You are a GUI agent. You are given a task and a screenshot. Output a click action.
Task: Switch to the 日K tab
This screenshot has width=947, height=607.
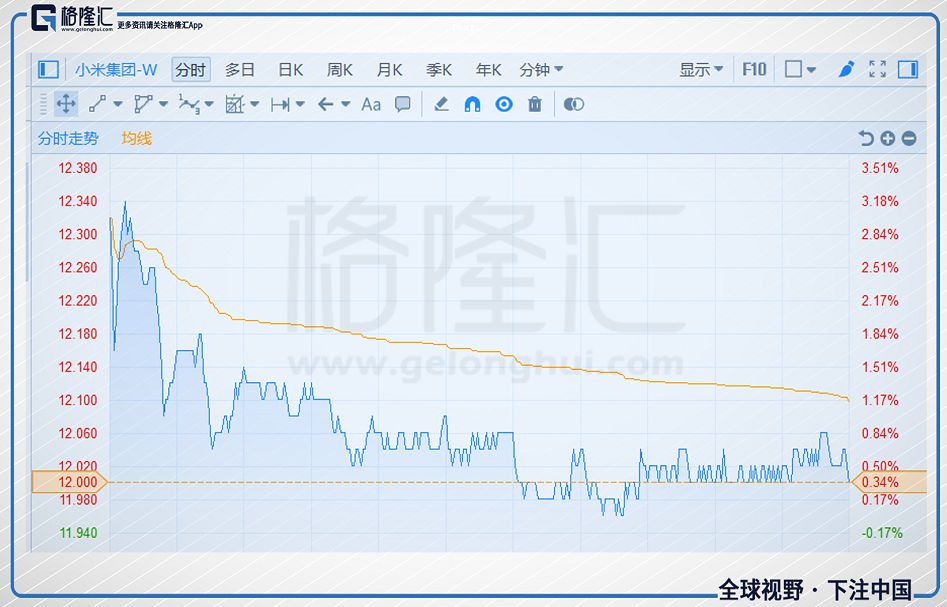291,69
